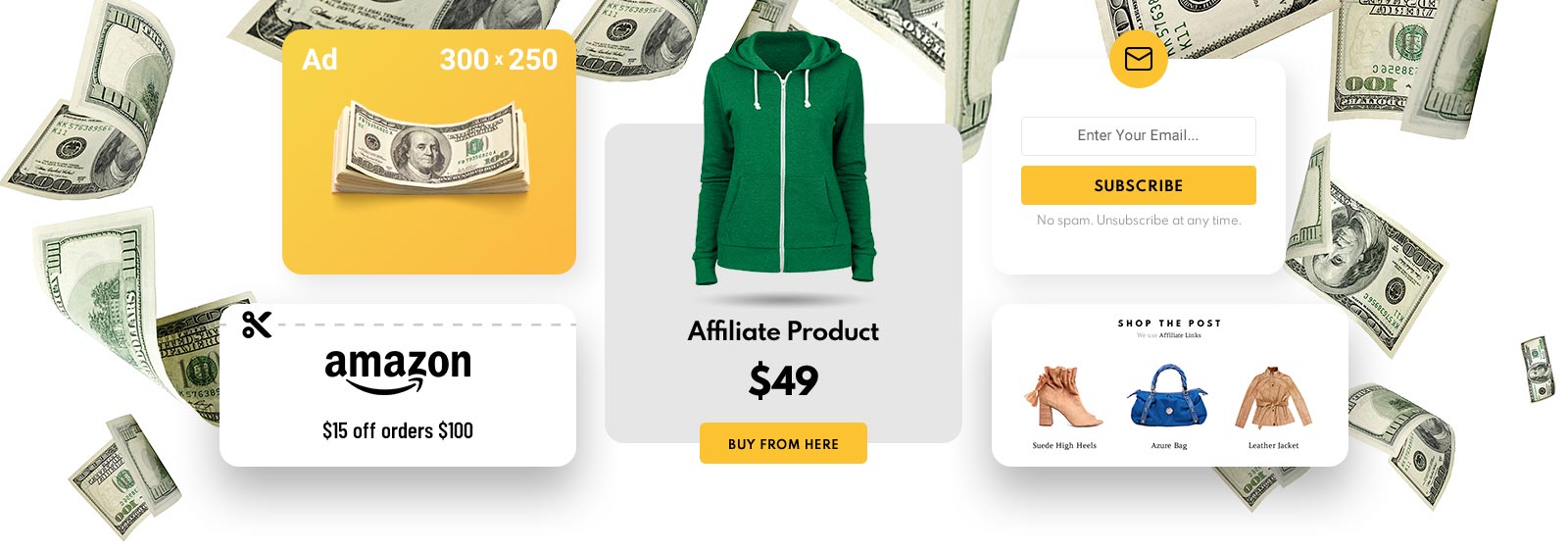Click the Enter Your Email field
1568x550 pixels.
[1138, 136]
